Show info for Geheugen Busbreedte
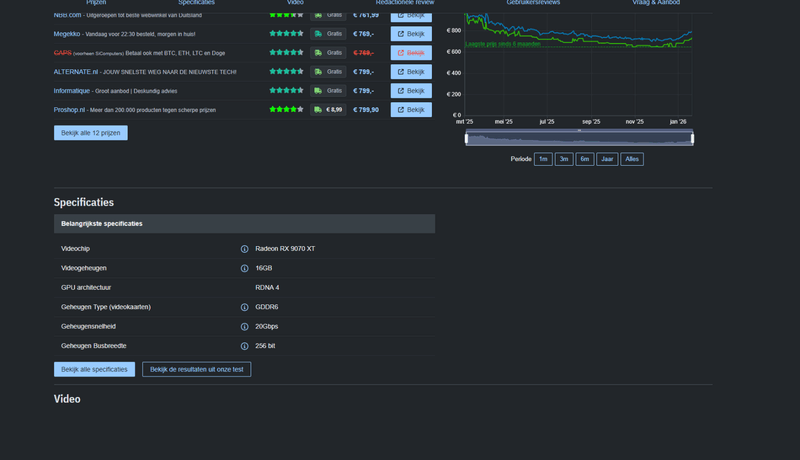Image resolution: width=800 pixels, height=460 pixels. point(244,346)
